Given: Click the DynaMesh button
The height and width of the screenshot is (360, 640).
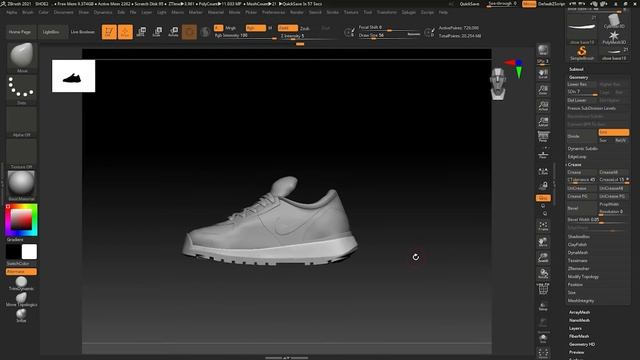Looking at the screenshot, I should [578, 253].
